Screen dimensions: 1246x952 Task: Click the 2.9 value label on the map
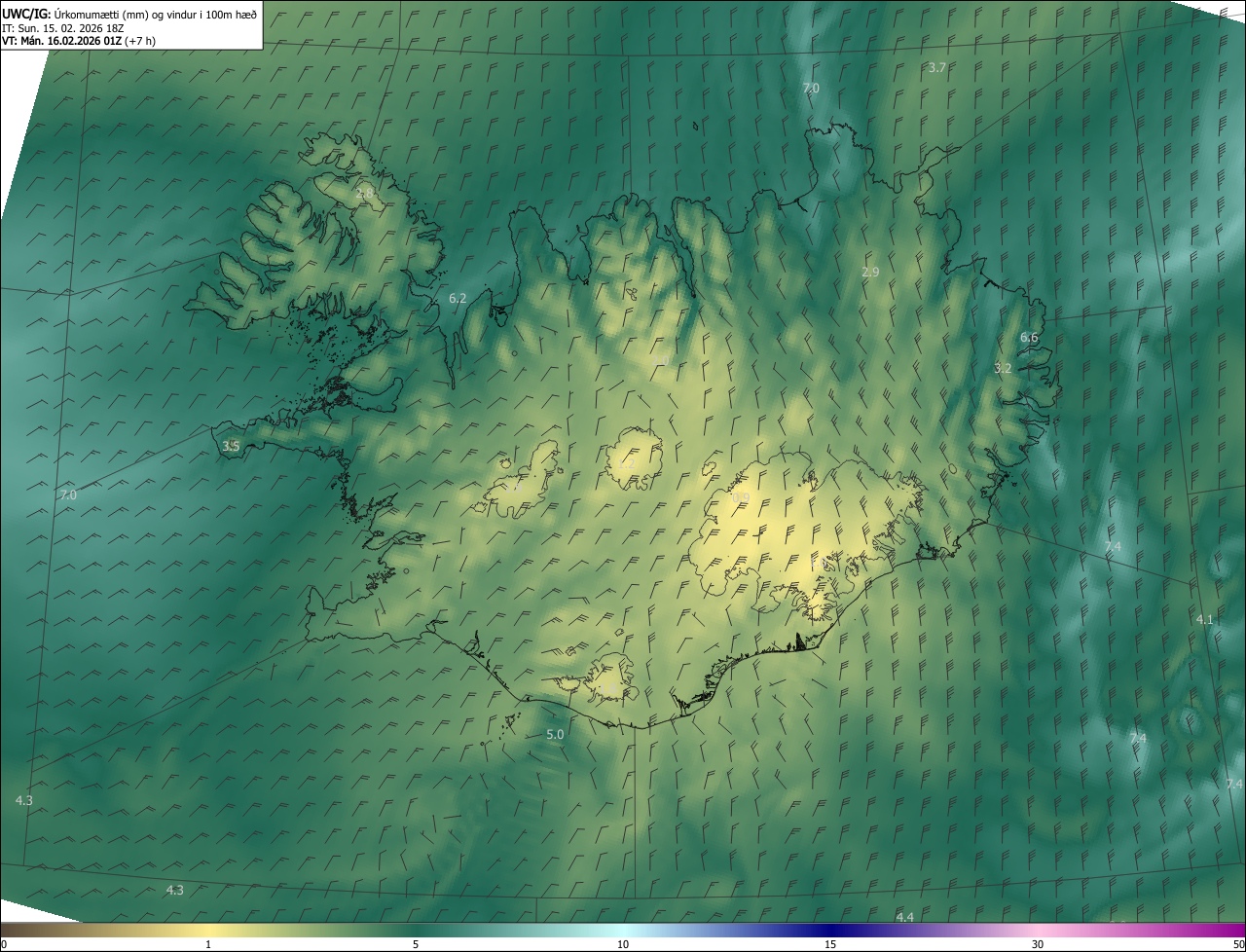[870, 272]
